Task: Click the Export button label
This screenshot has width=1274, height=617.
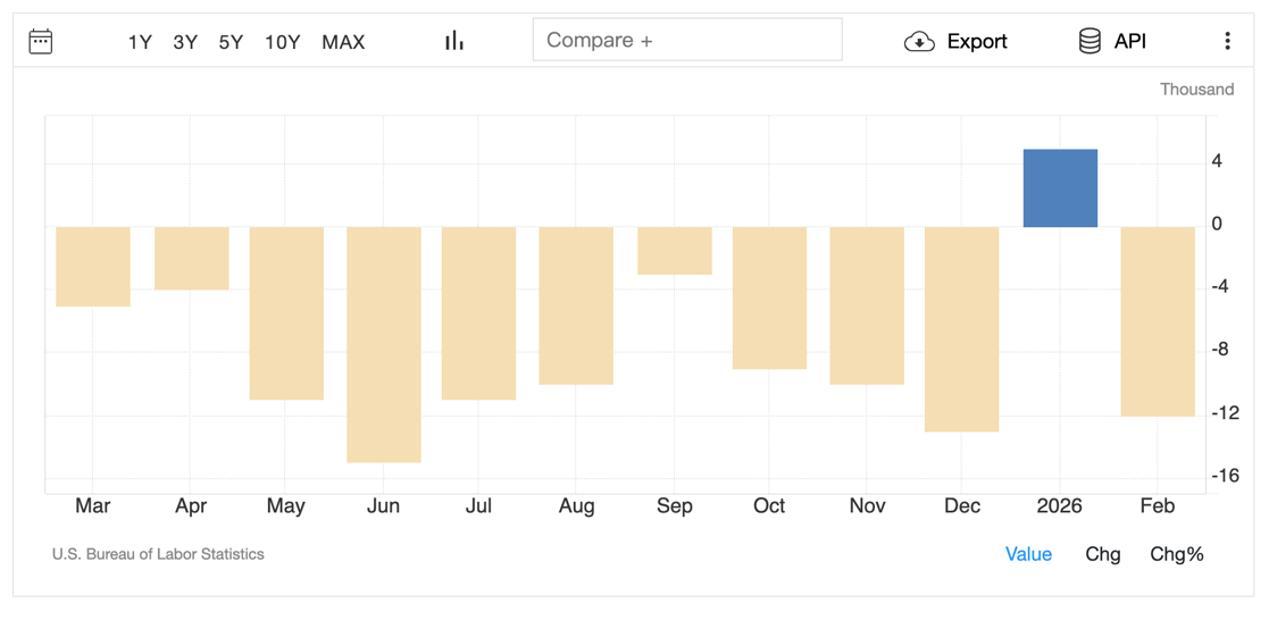Action: [976, 41]
